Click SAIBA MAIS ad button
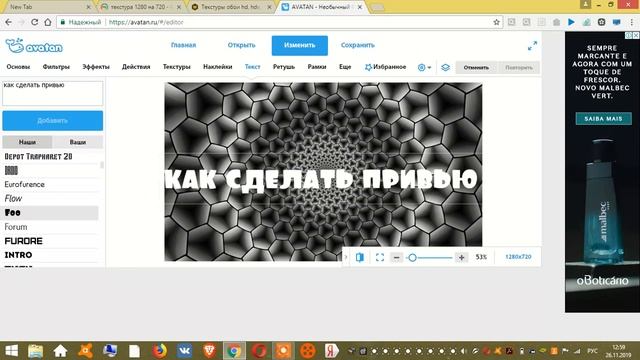Viewport: 640px width, 360px height. 603,119
